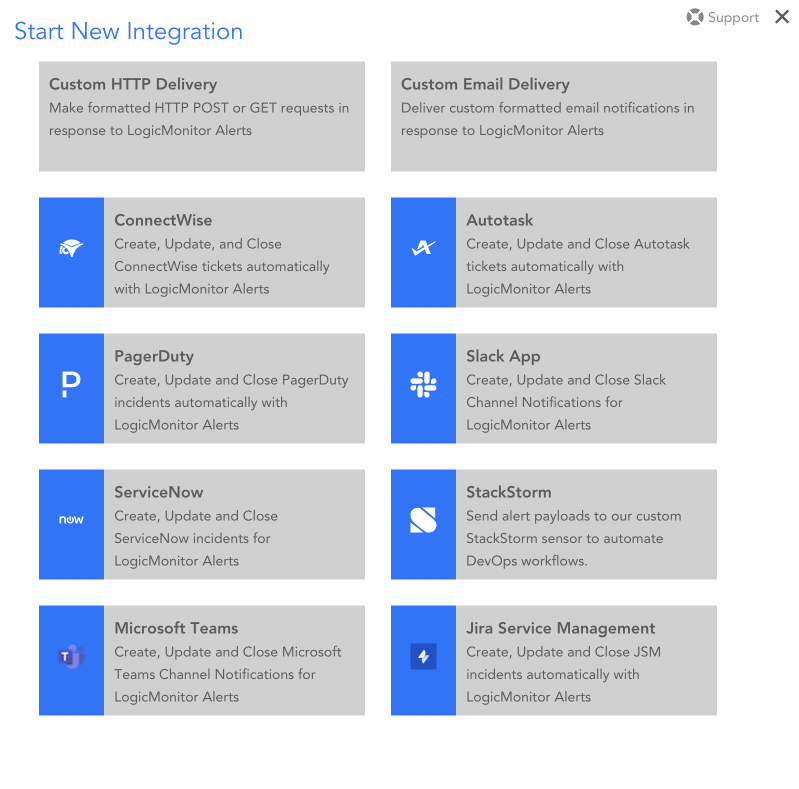Click the PagerDuty integration title
The width and height of the screenshot is (799, 789).
[154, 356]
